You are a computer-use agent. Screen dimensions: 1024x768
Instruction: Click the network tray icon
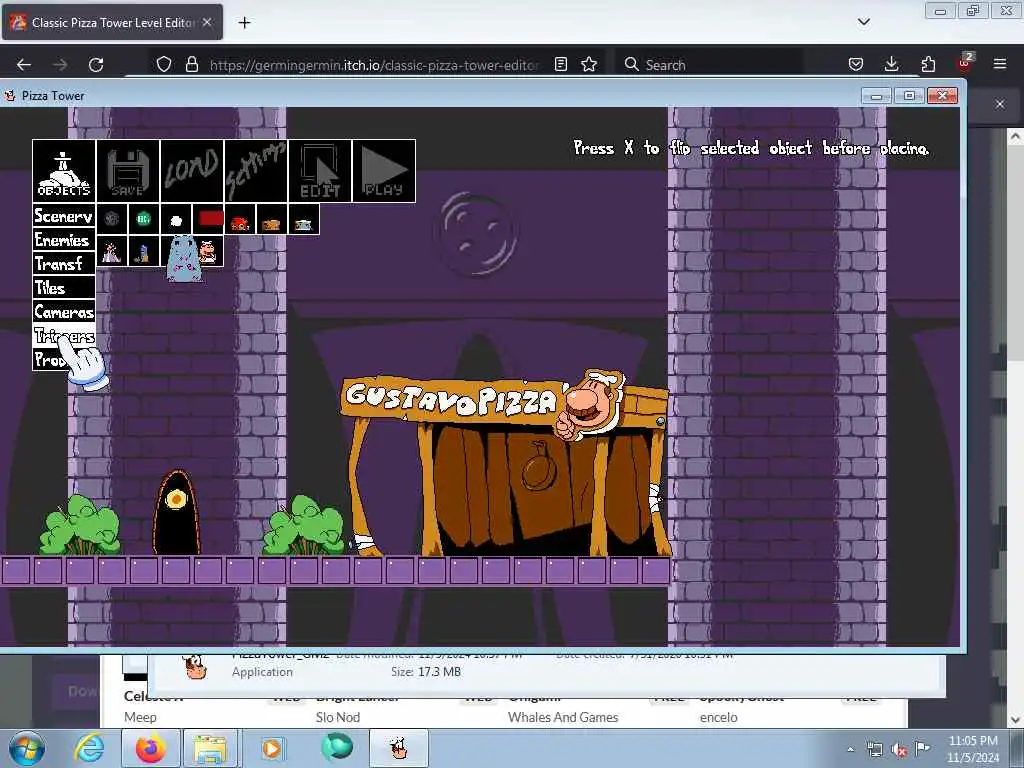click(x=874, y=750)
